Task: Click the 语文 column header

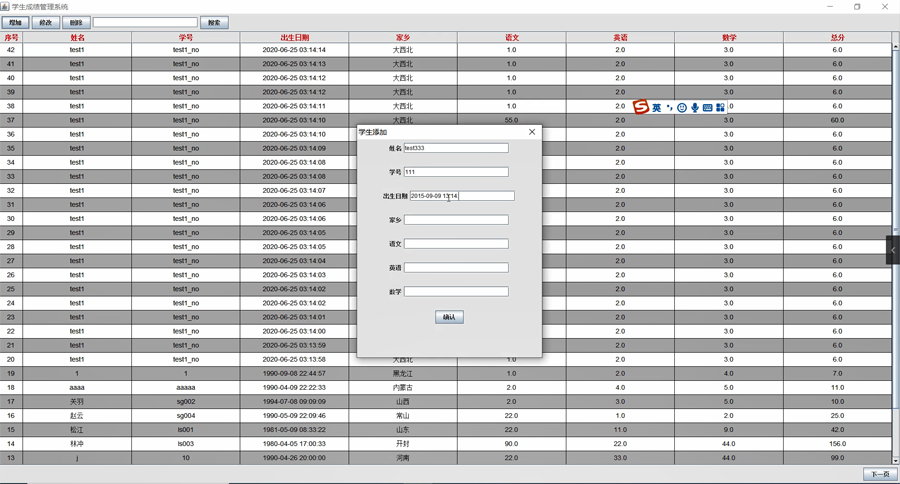Action: (x=512, y=37)
